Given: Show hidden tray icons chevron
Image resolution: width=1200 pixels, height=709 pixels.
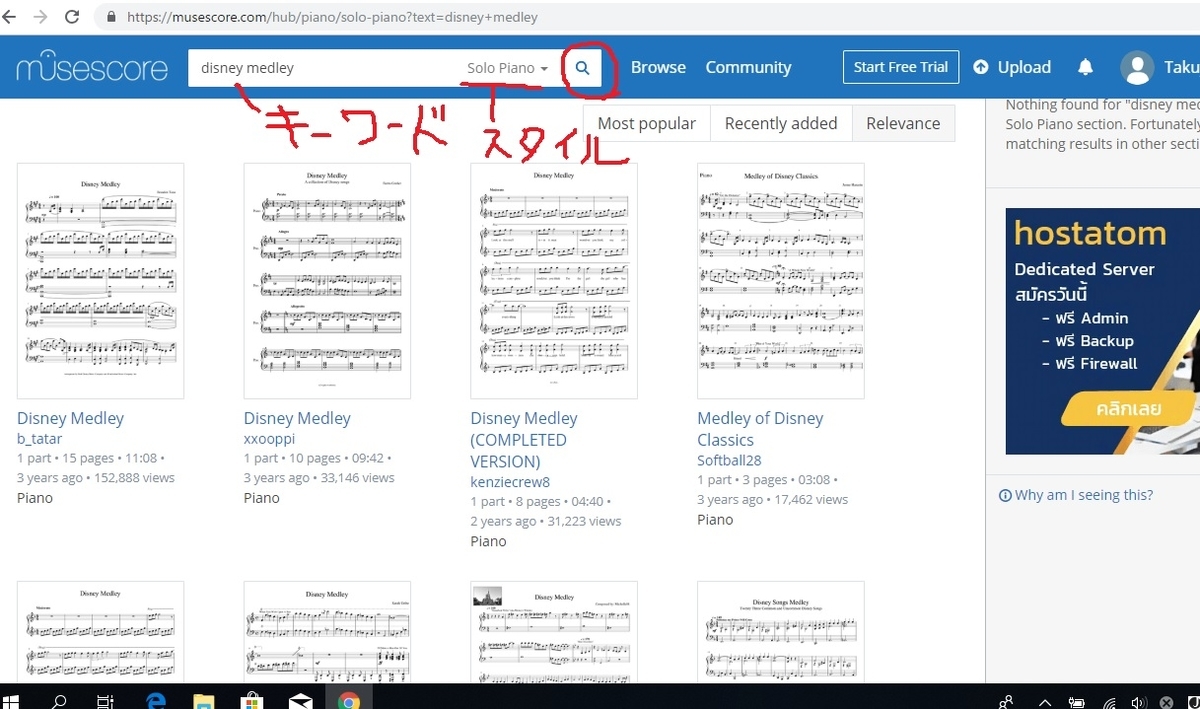Looking at the screenshot, I should (x=1043, y=701).
